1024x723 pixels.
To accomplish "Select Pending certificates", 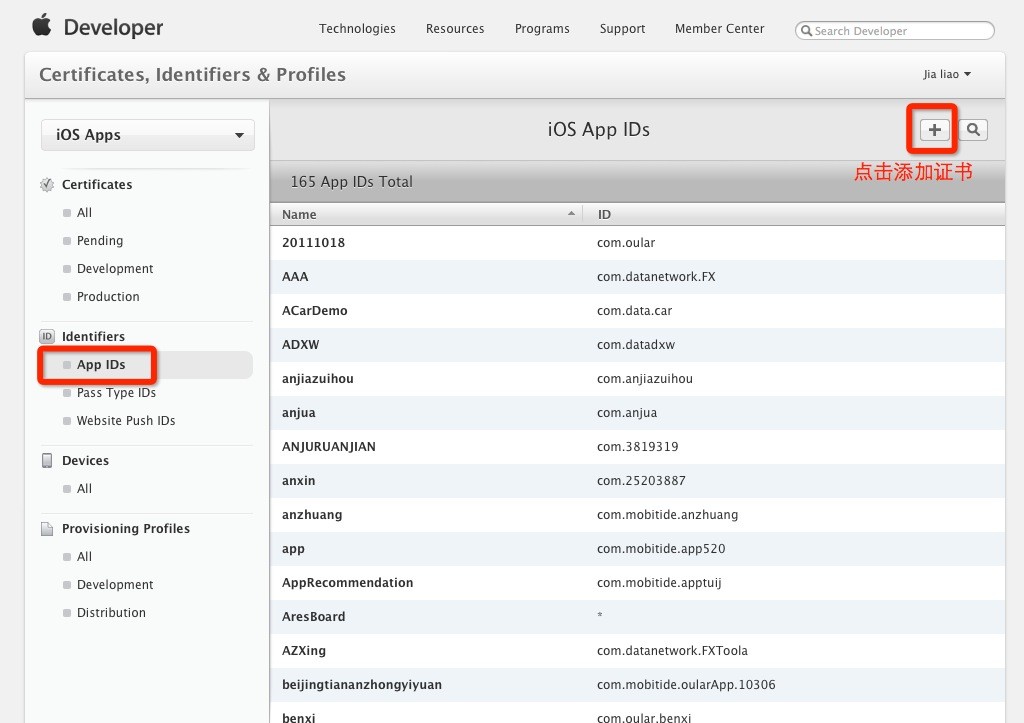I will pos(100,241).
